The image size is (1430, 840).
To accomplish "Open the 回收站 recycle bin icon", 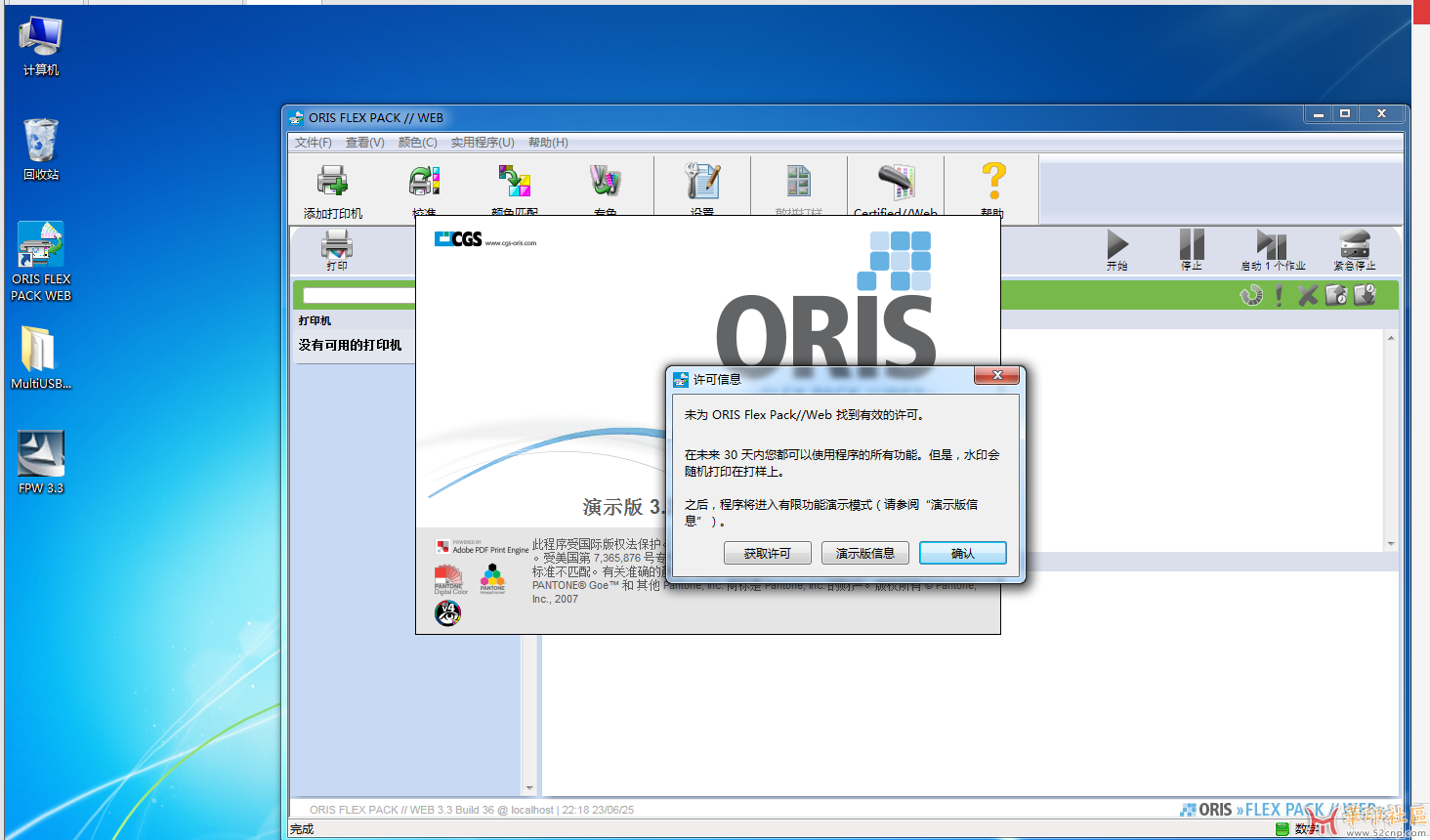I will [x=40, y=149].
